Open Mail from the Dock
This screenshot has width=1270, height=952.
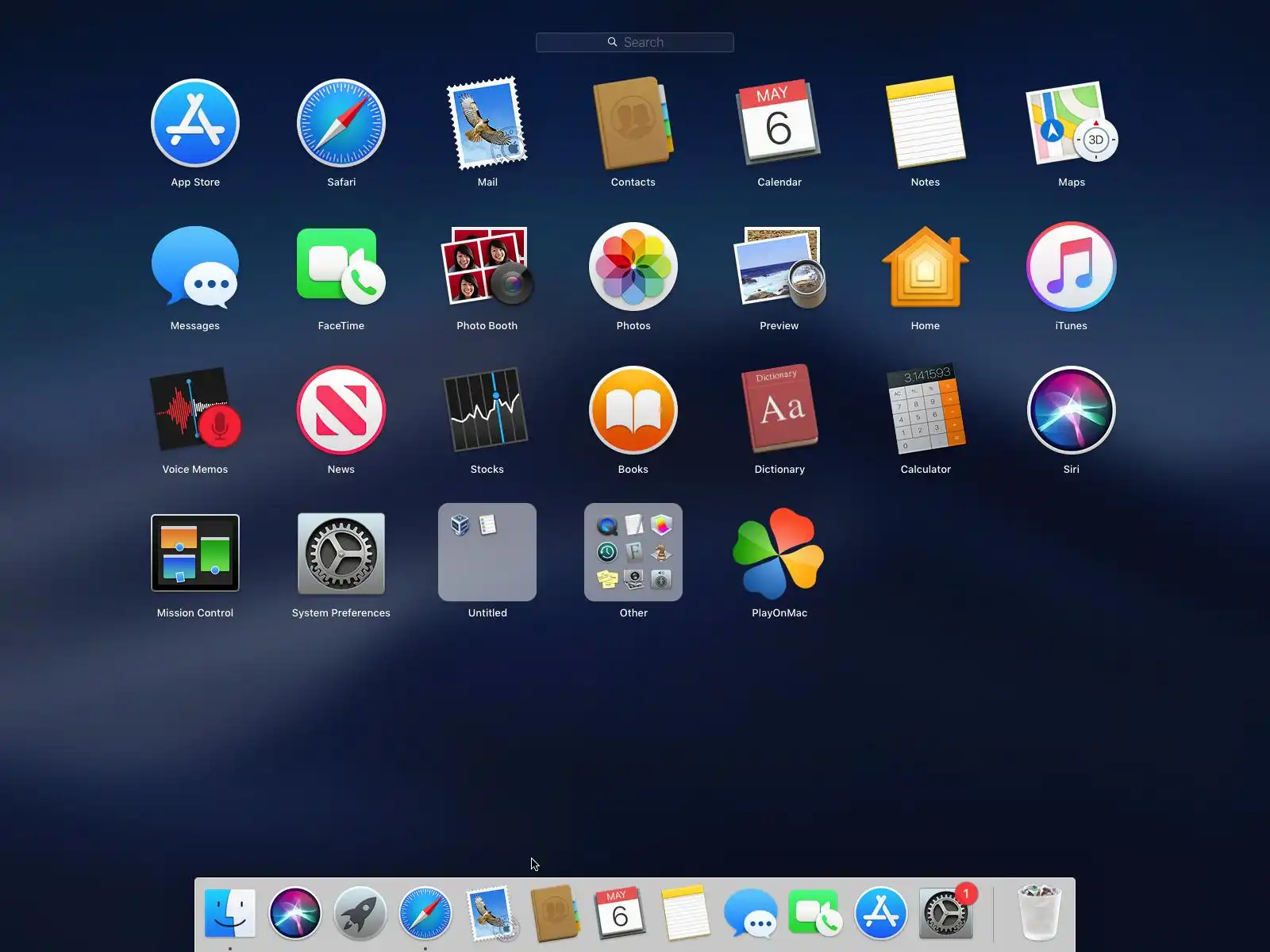[x=491, y=914]
